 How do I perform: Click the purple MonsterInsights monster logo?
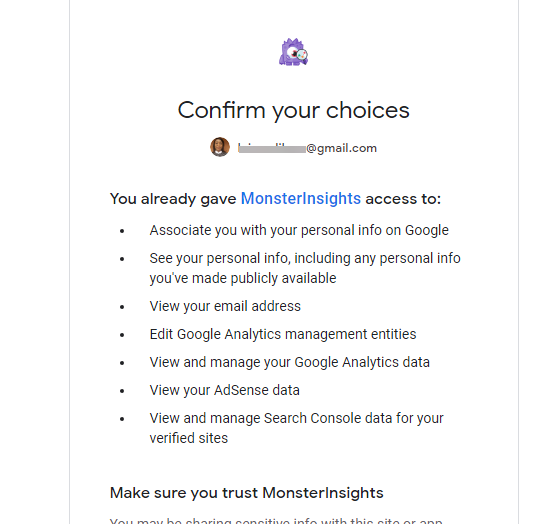[x=293, y=52]
